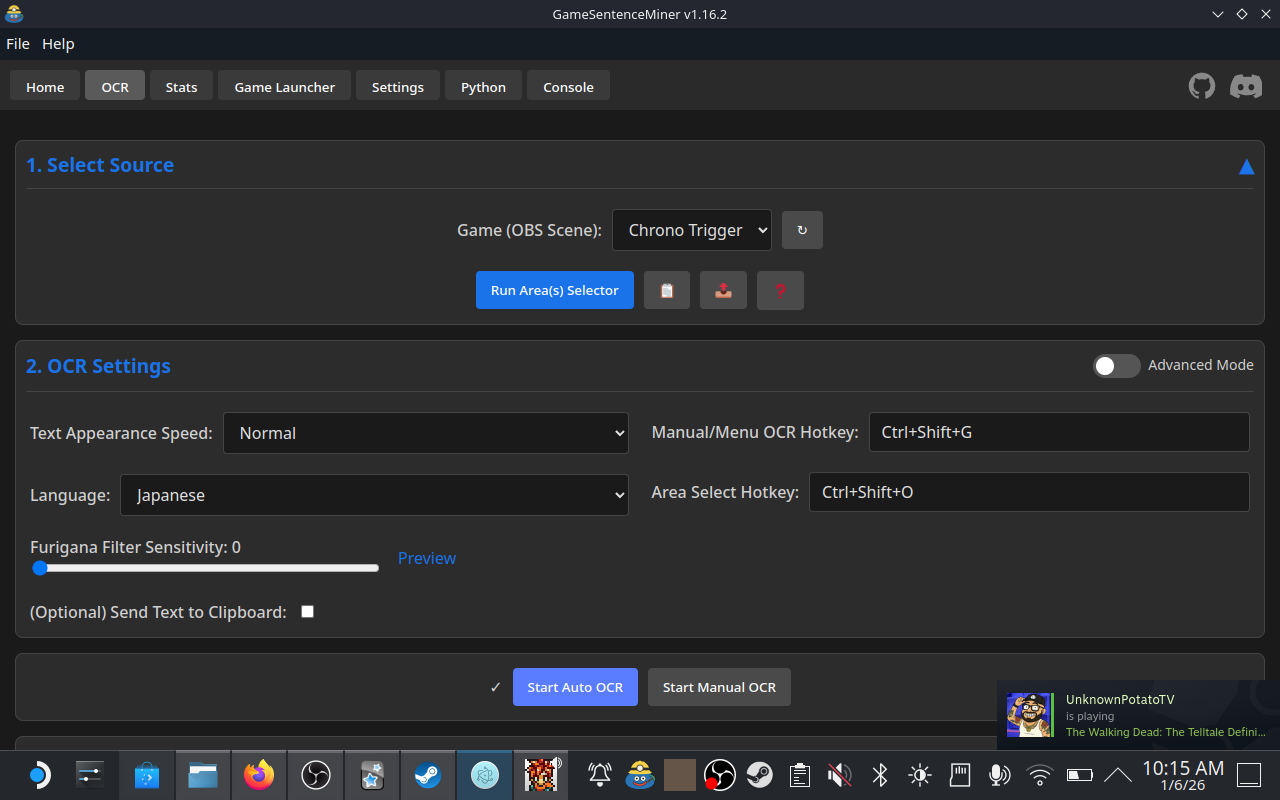
Task: Switch to the Console tab
Action: (x=568, y=86)
